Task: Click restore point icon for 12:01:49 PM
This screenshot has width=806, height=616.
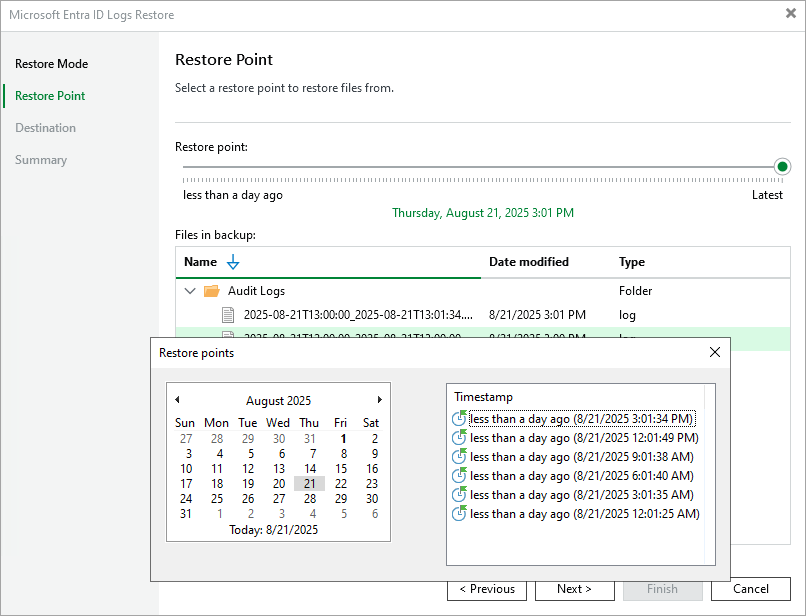Action: (x=460, y=438)
